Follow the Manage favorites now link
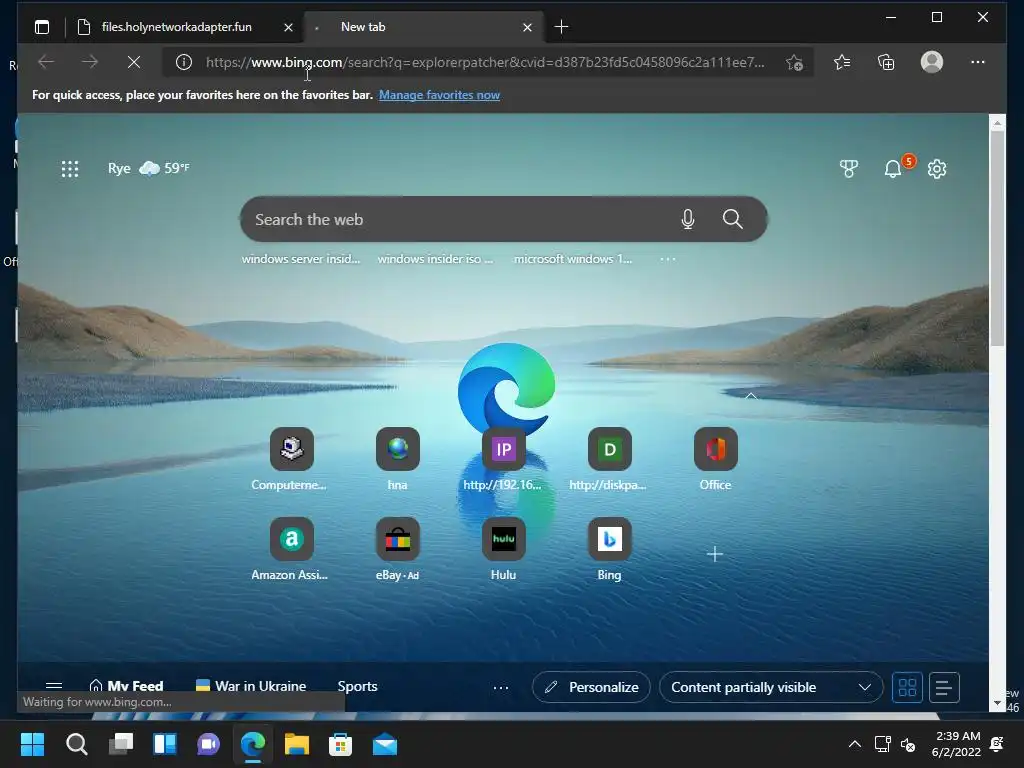The image size is (1024, 768). point(439,95)
